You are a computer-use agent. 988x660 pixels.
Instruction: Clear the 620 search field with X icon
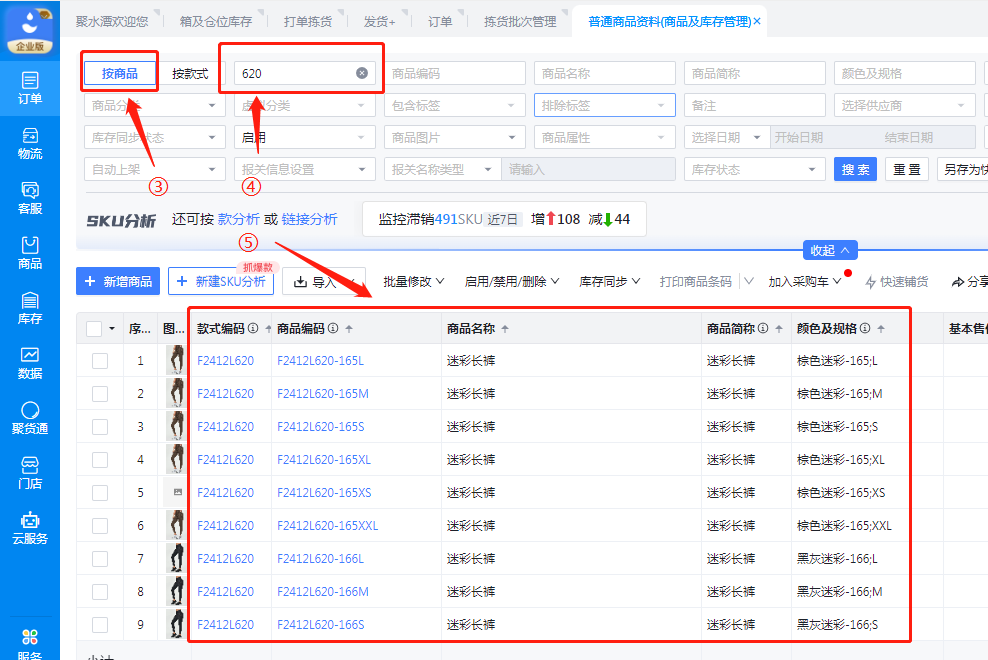[x=362, y=73]
